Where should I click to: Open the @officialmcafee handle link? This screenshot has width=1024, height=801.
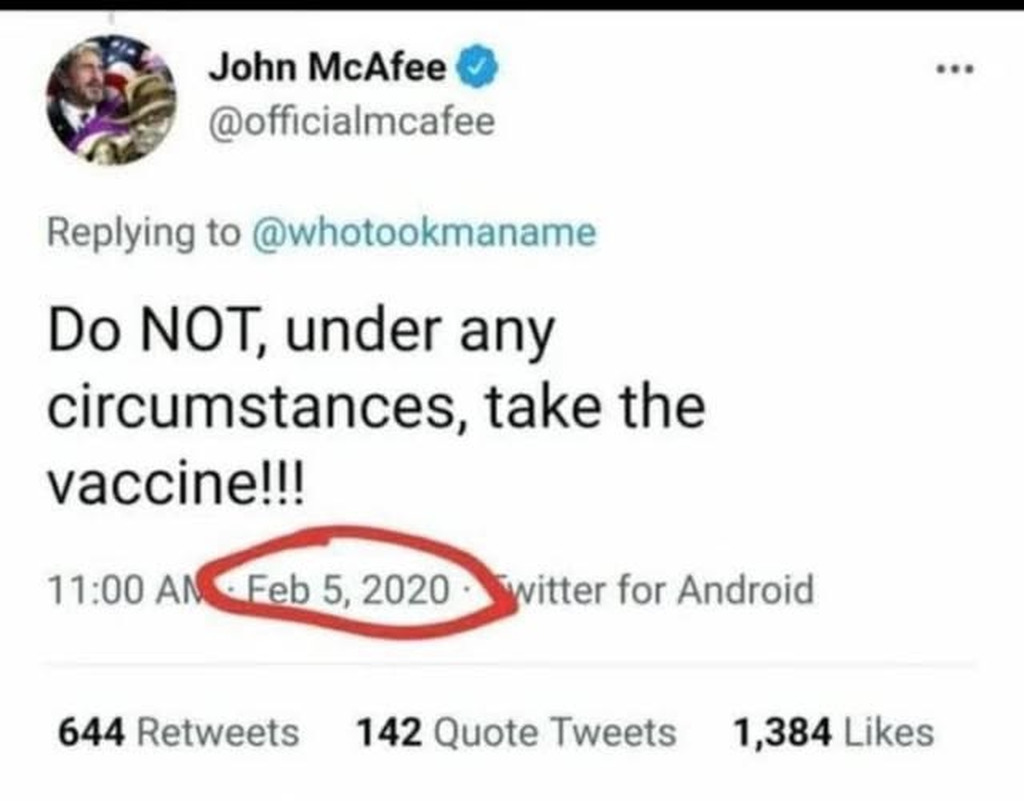click(351, 123)
